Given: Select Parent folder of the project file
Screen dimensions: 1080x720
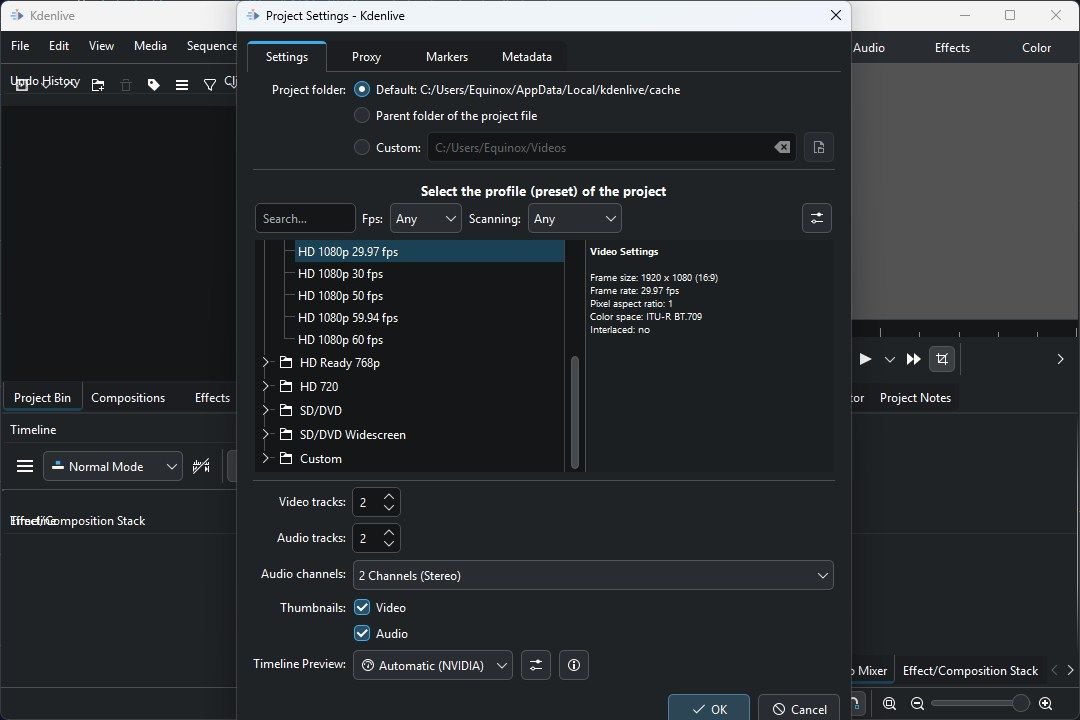Looking at the screenshot, I should [x=362, y=116].
